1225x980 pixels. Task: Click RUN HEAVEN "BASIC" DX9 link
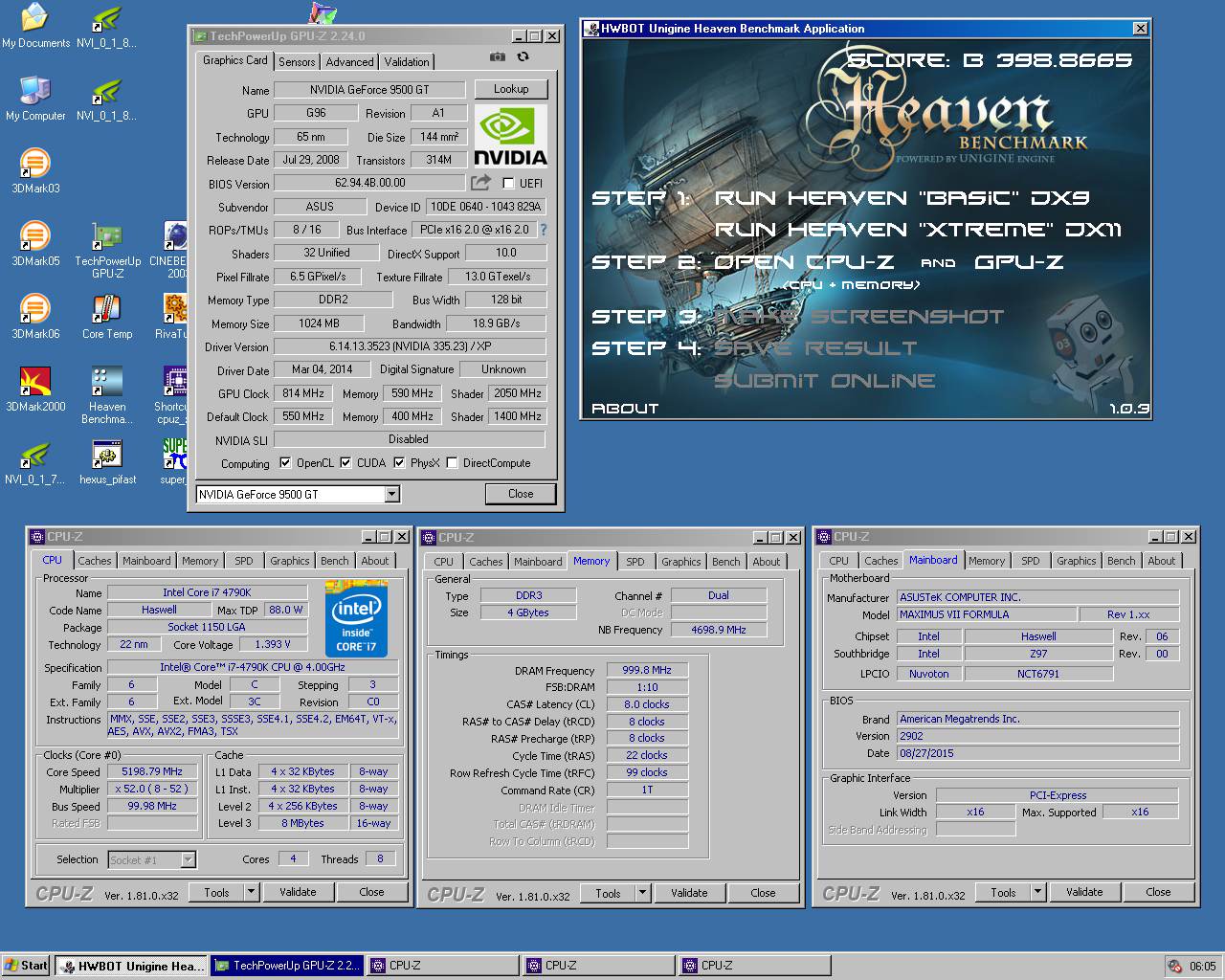point(902,199)
